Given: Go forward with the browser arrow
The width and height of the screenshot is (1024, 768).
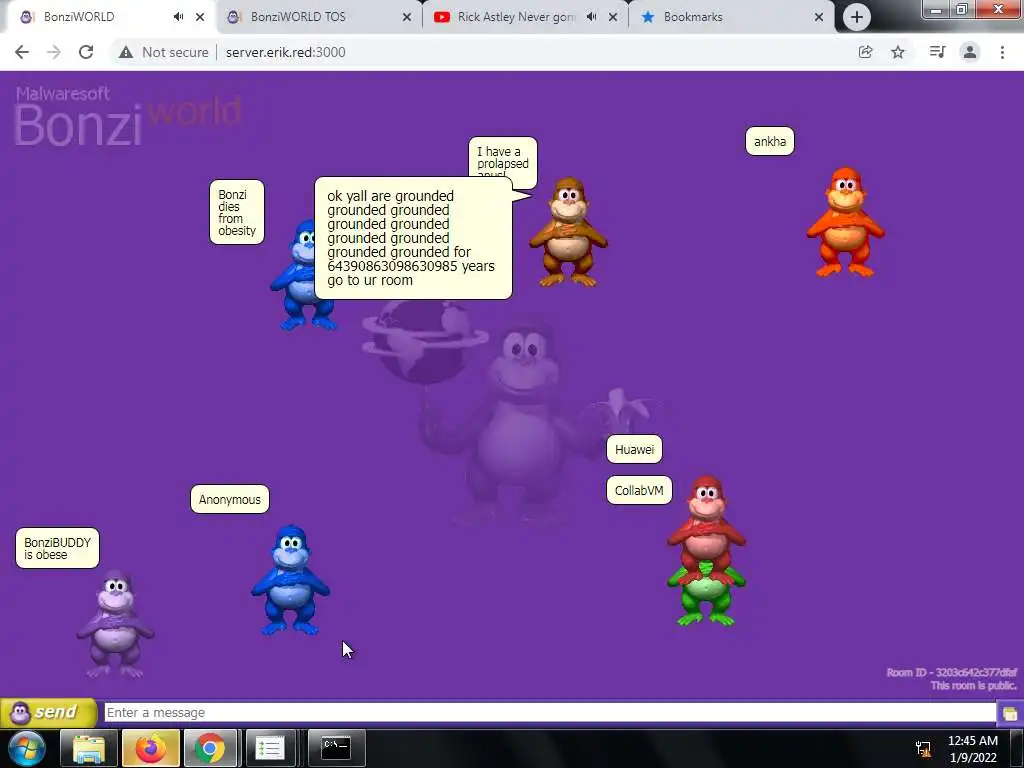Looking at the screenshot, I should (x=54, y=52).
